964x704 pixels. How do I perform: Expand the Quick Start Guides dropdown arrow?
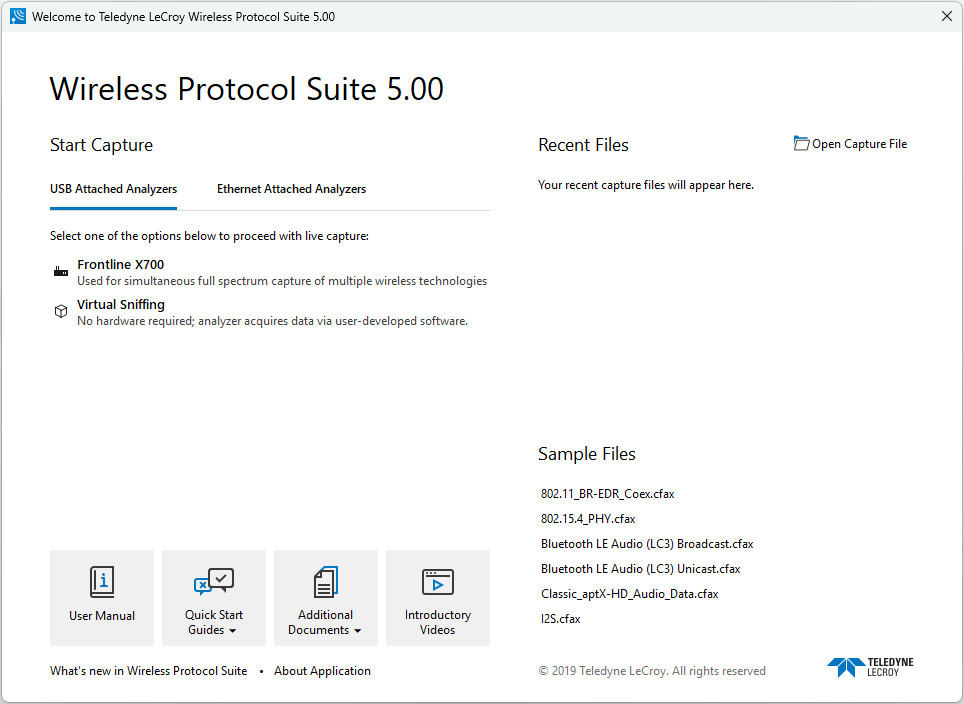point(232,631)
